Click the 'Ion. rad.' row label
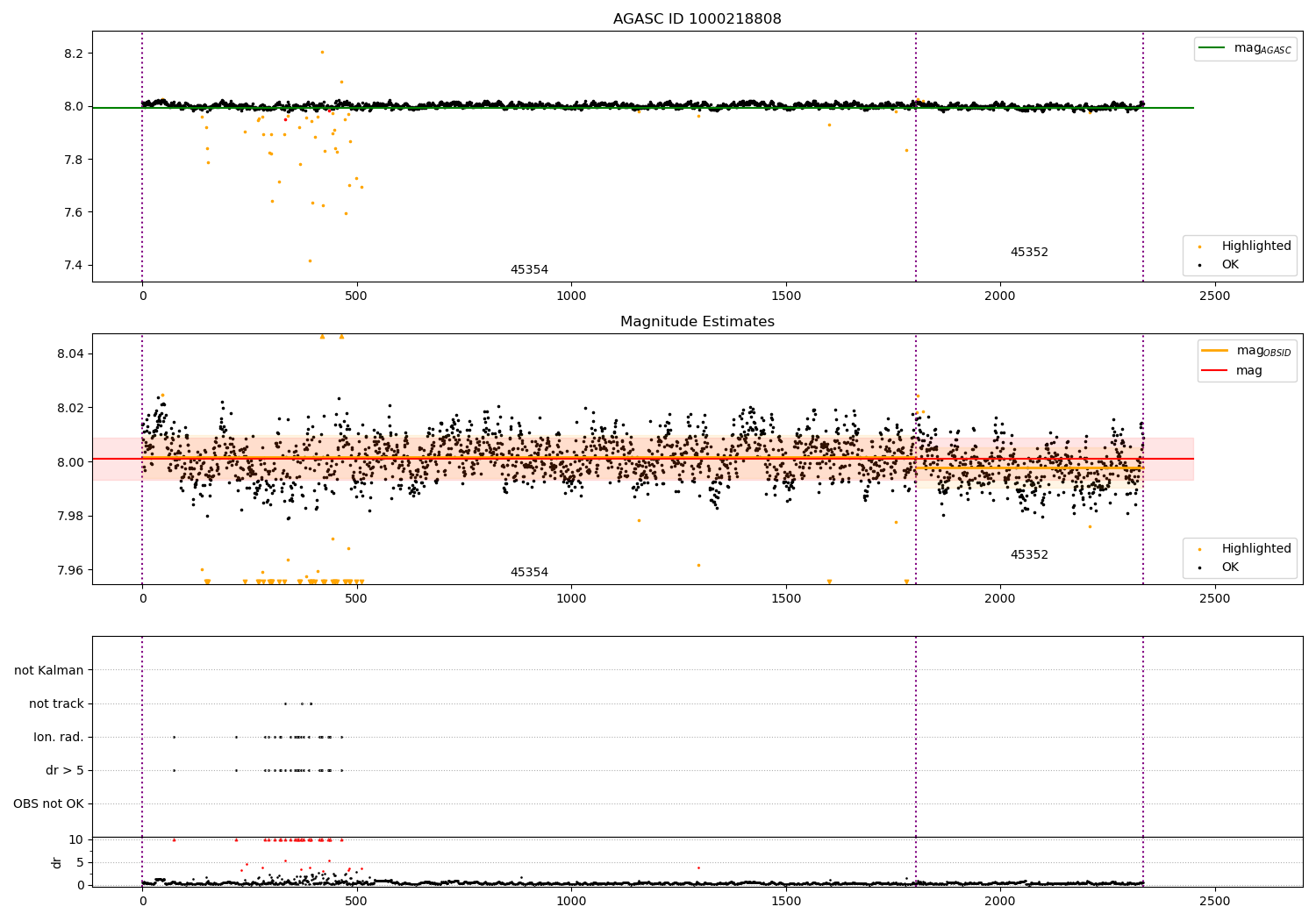 point(59,738)
